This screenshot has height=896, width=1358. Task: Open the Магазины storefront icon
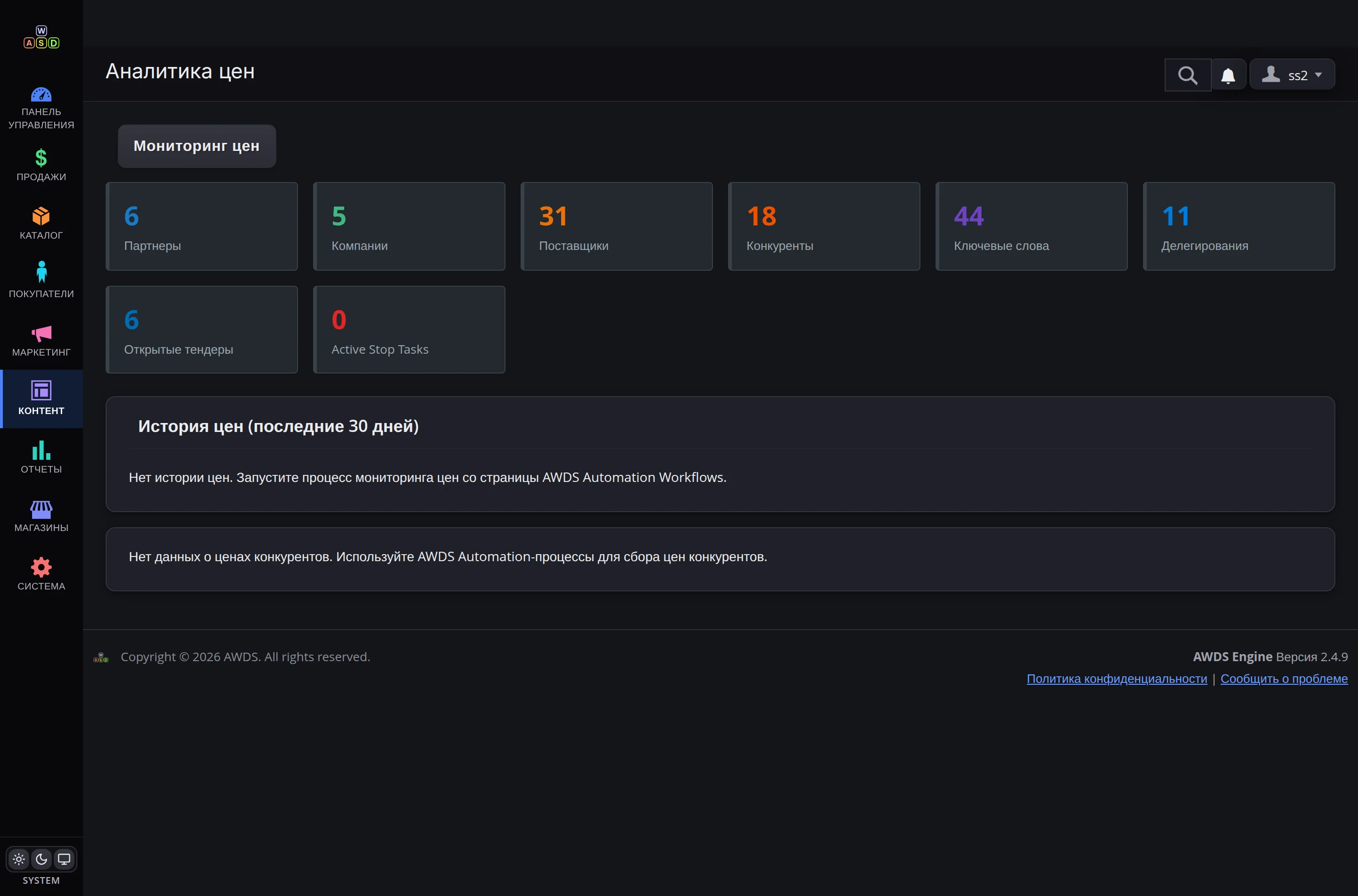(41, 509)
